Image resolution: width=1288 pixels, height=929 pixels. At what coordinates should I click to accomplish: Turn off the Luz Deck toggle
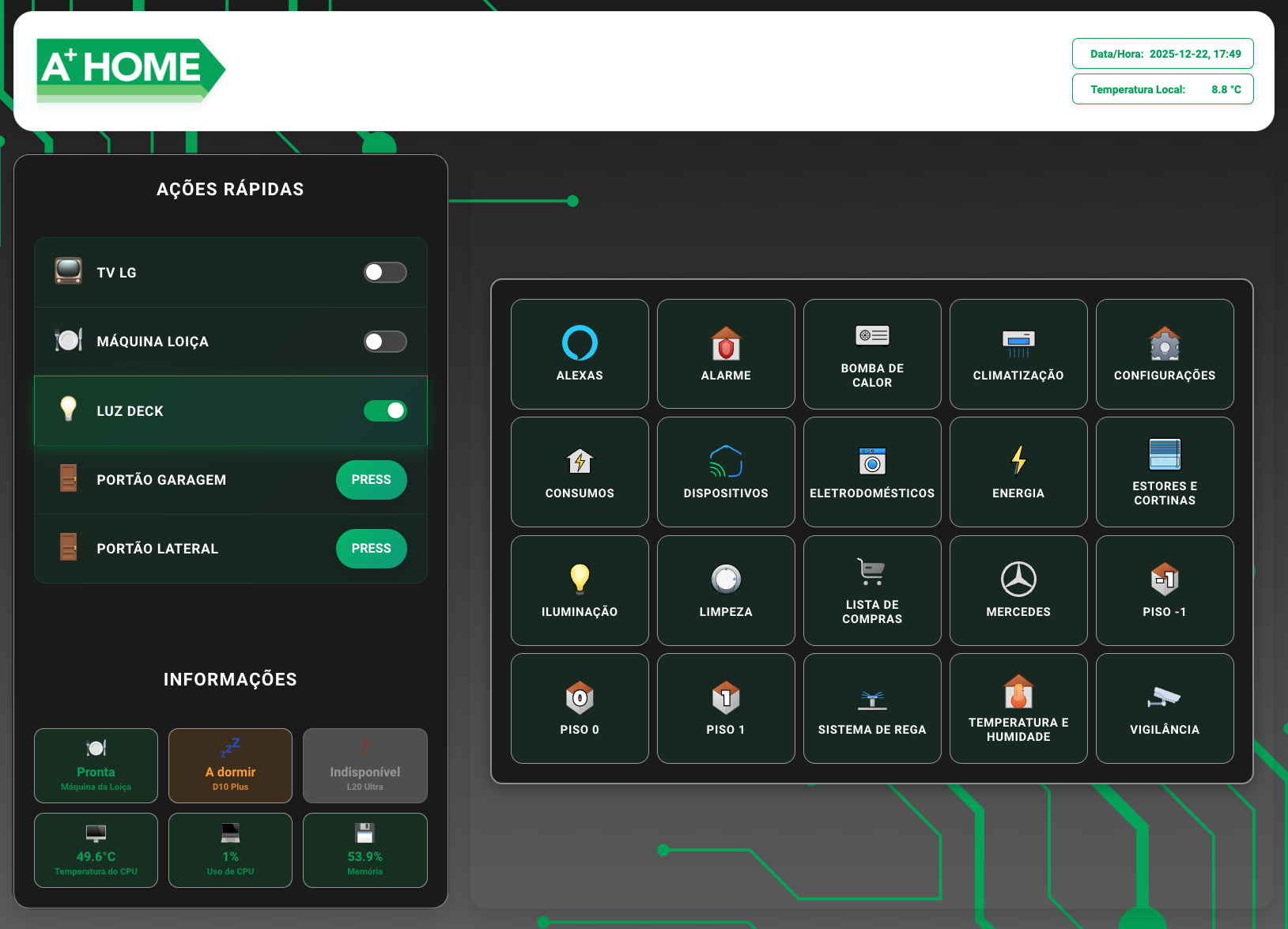point(385,411)
